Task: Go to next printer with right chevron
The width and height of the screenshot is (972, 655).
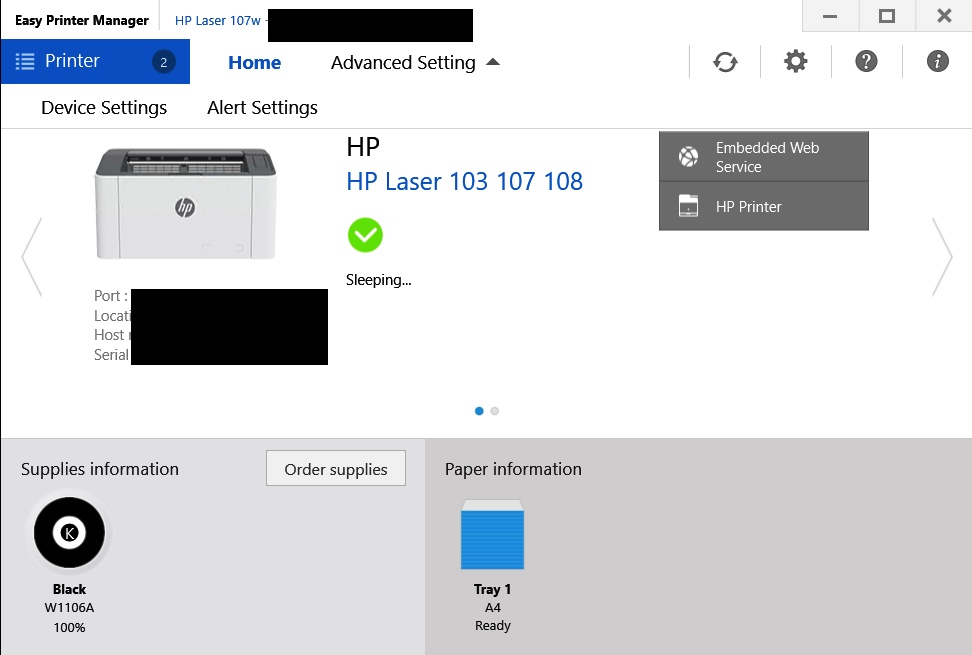Action: [x=942, y=257]
